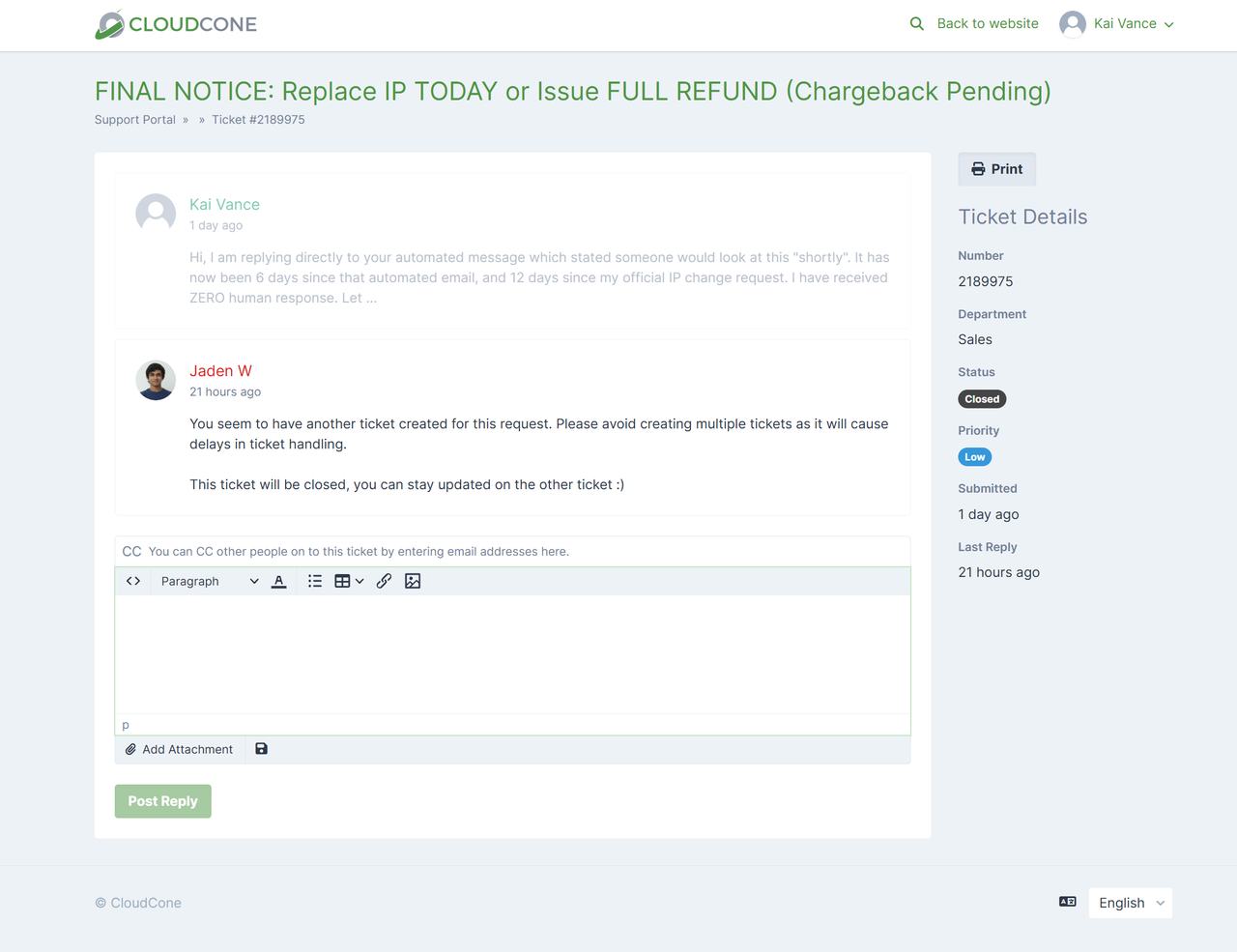This screenshot has width=1237, height=952.
Task: Click Jaden W's profile photo
Action: [x=156, y=381]
